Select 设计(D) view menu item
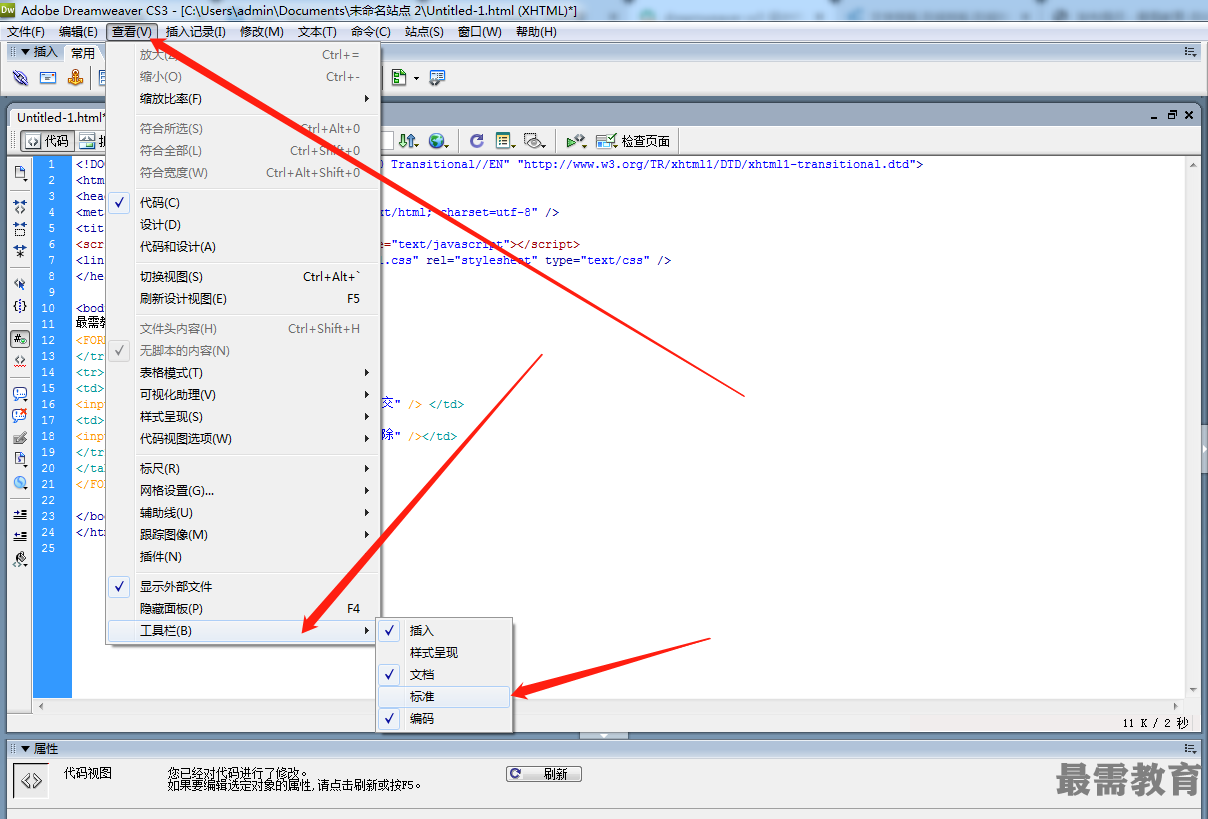Screen dimensions: 1208x819 click(x=243, y=224)
